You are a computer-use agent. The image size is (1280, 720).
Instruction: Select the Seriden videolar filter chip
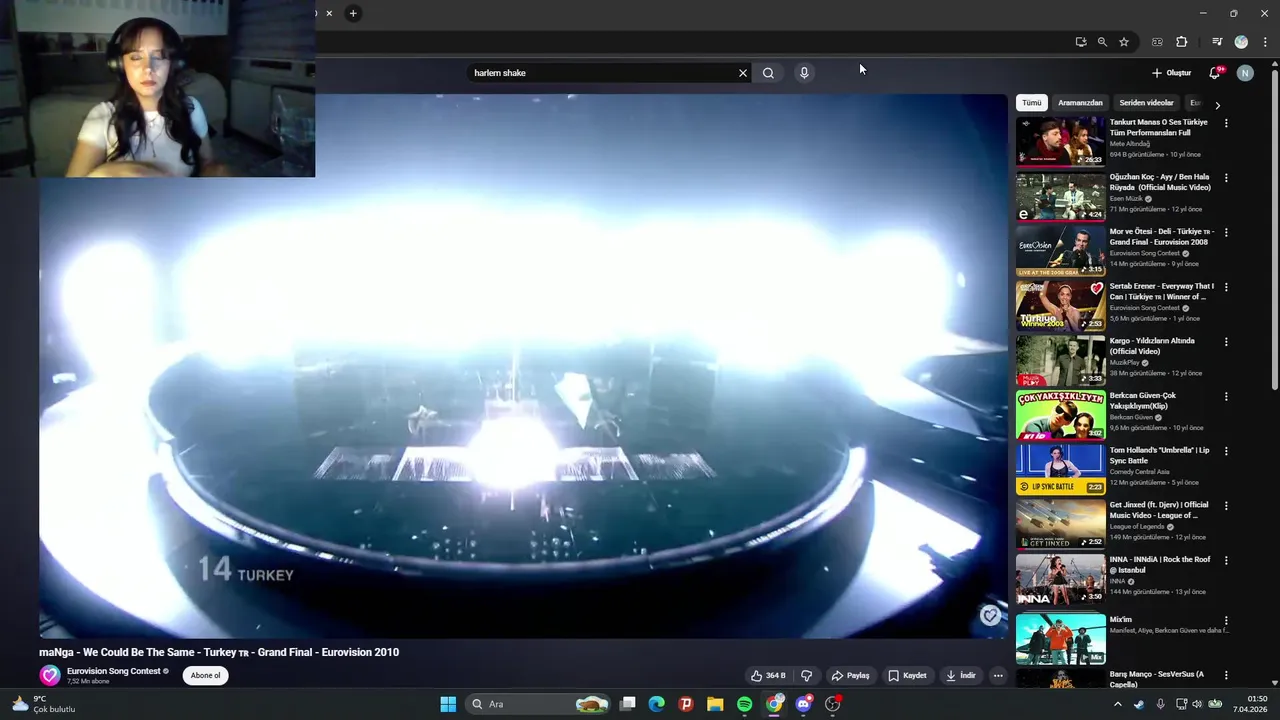pos(1147,103)
